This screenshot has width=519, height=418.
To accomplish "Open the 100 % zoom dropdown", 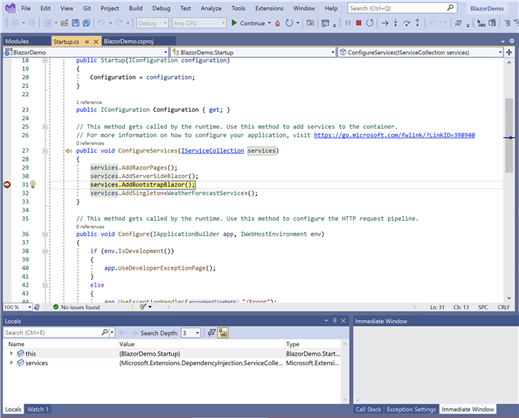I will (x=18, y=307).
